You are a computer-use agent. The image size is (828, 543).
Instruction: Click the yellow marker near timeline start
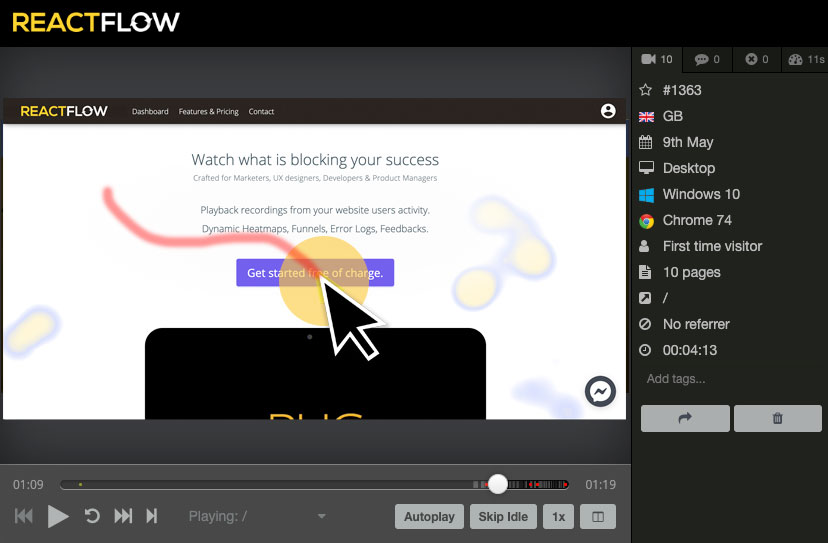(80, 484)
